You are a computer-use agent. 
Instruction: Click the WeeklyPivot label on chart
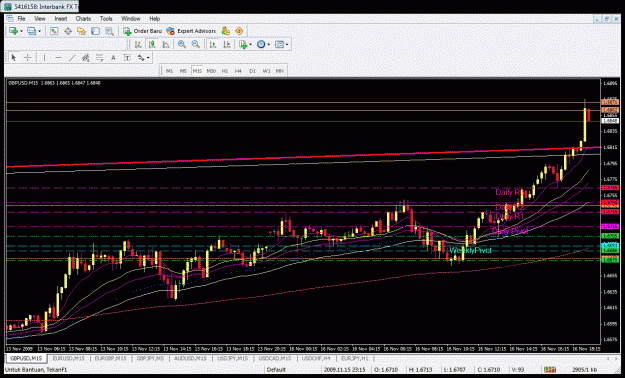tap(470, 250)
